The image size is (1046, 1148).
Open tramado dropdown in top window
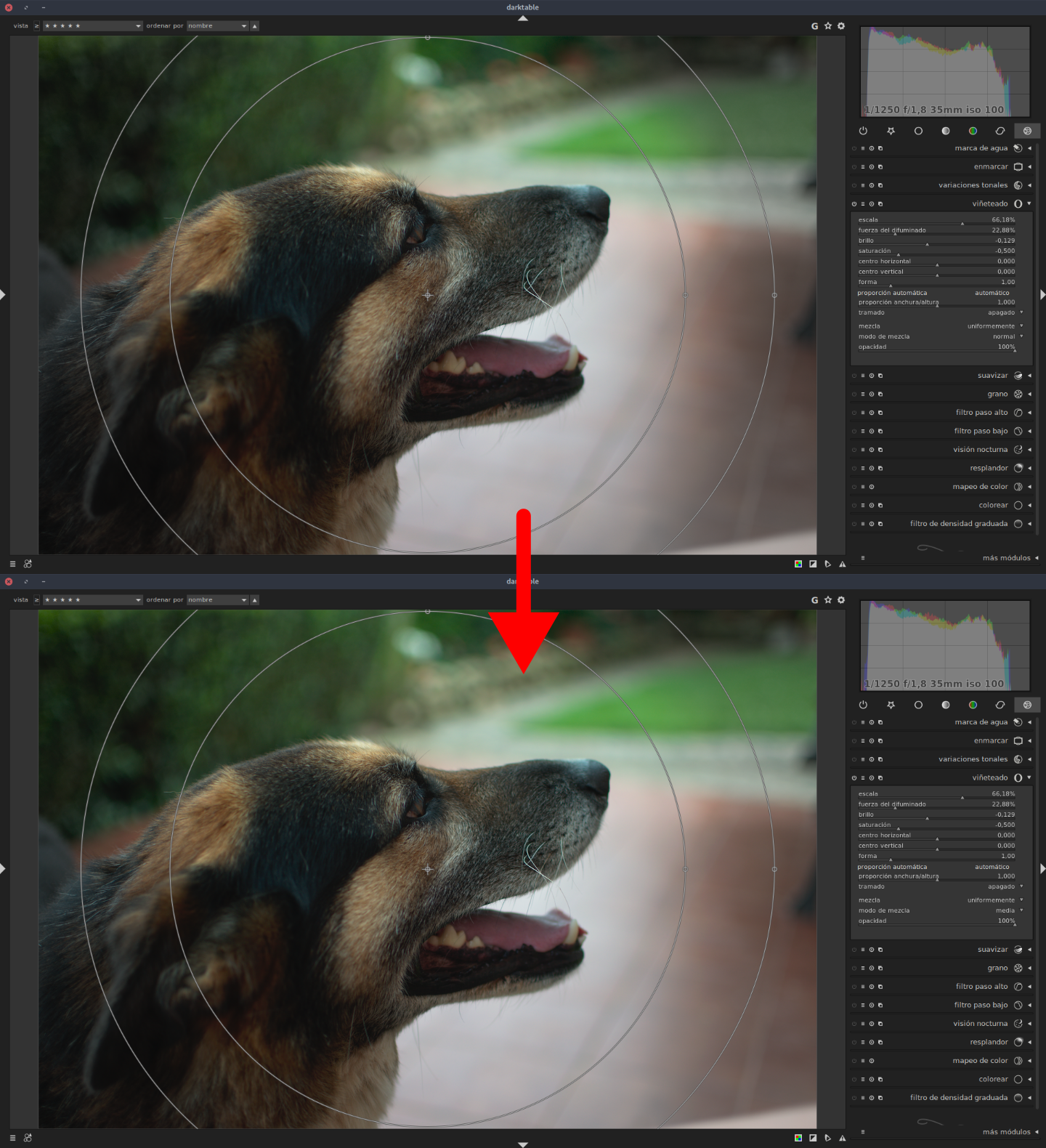pyautogui.click(x=941, y=312)
